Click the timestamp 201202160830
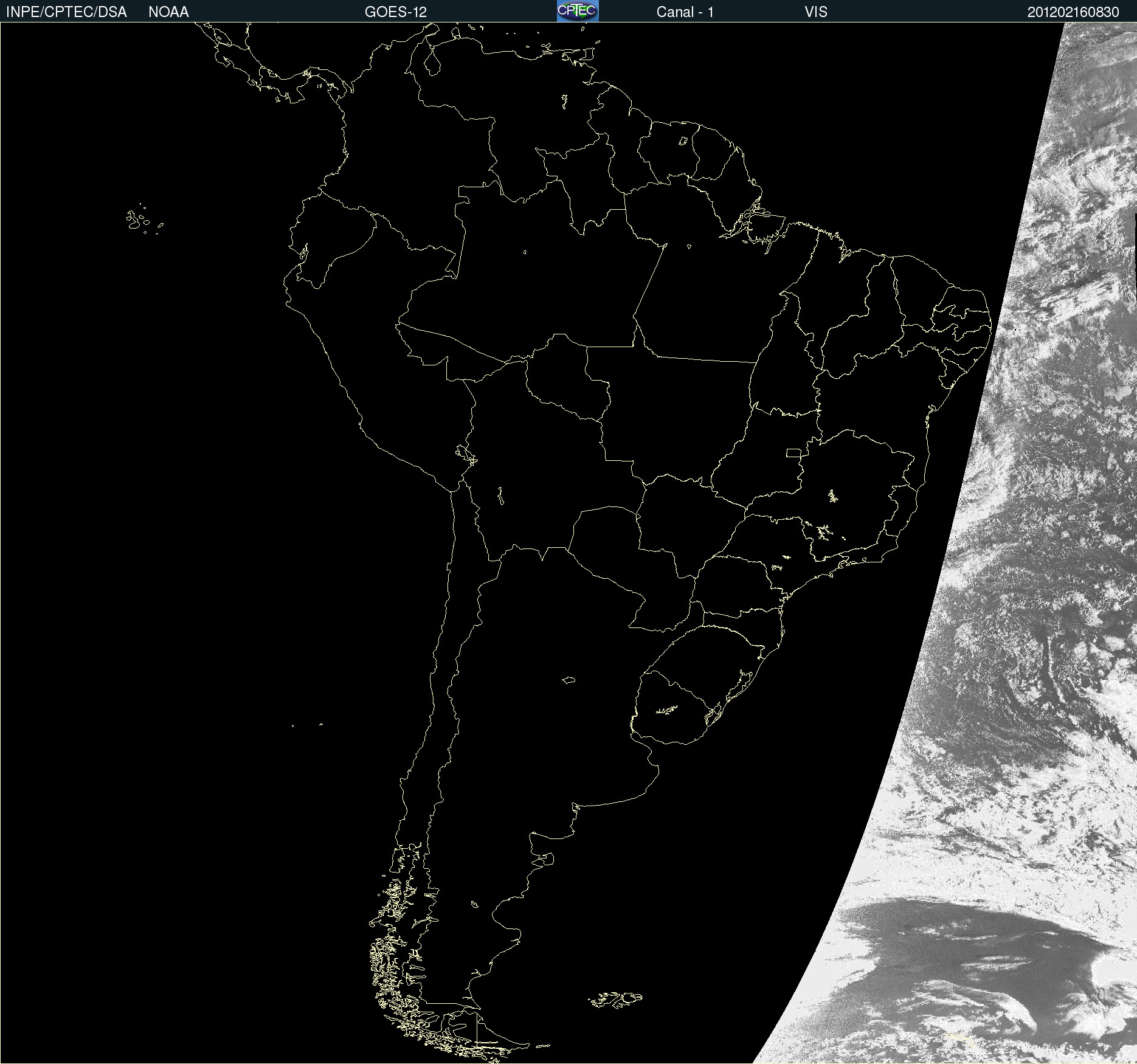The height and width of the screenshot is (1064, 1137). coord(1073,12)
